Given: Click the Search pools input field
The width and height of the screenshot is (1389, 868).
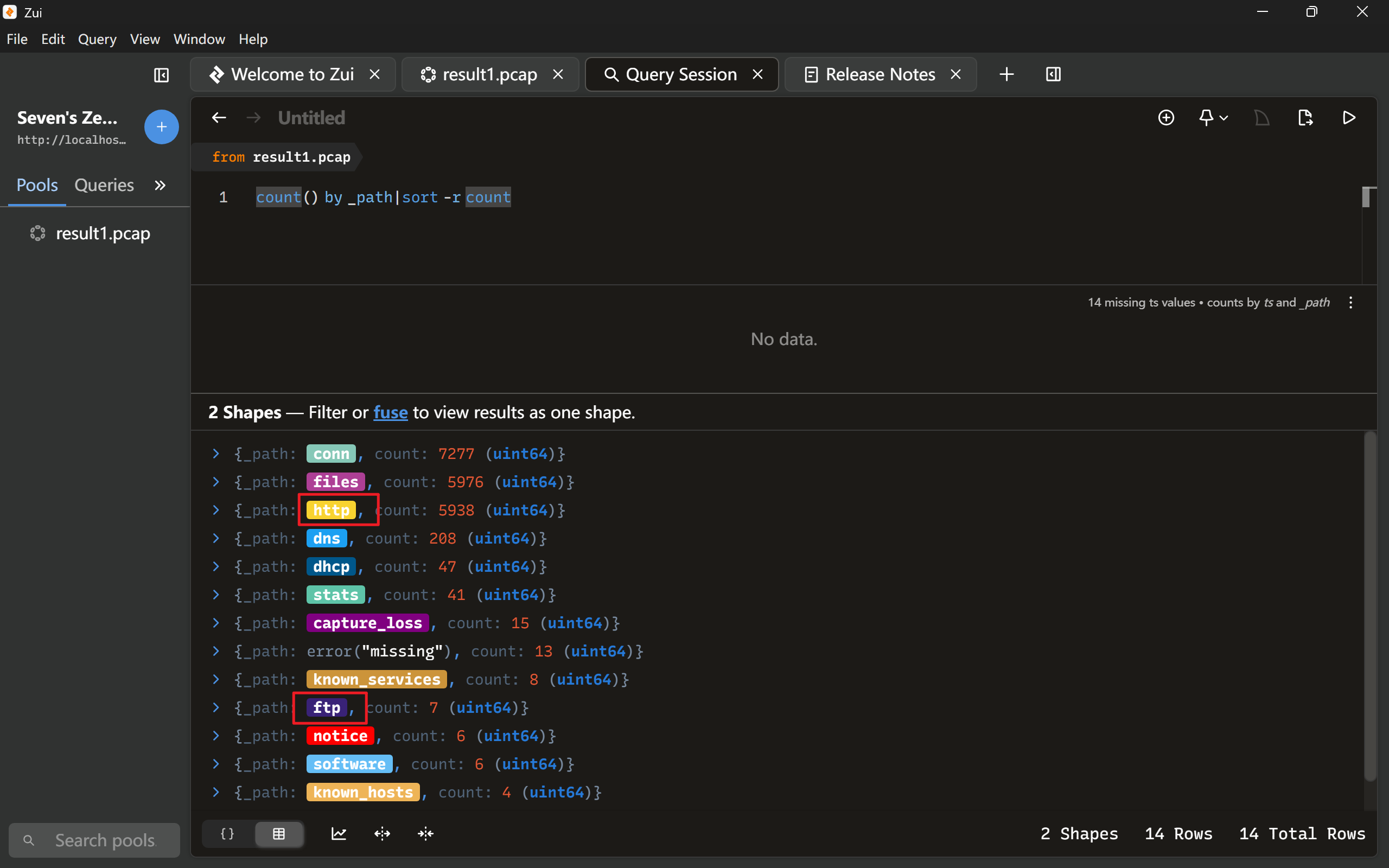Looking at the screenshot, I should (105, 840).
